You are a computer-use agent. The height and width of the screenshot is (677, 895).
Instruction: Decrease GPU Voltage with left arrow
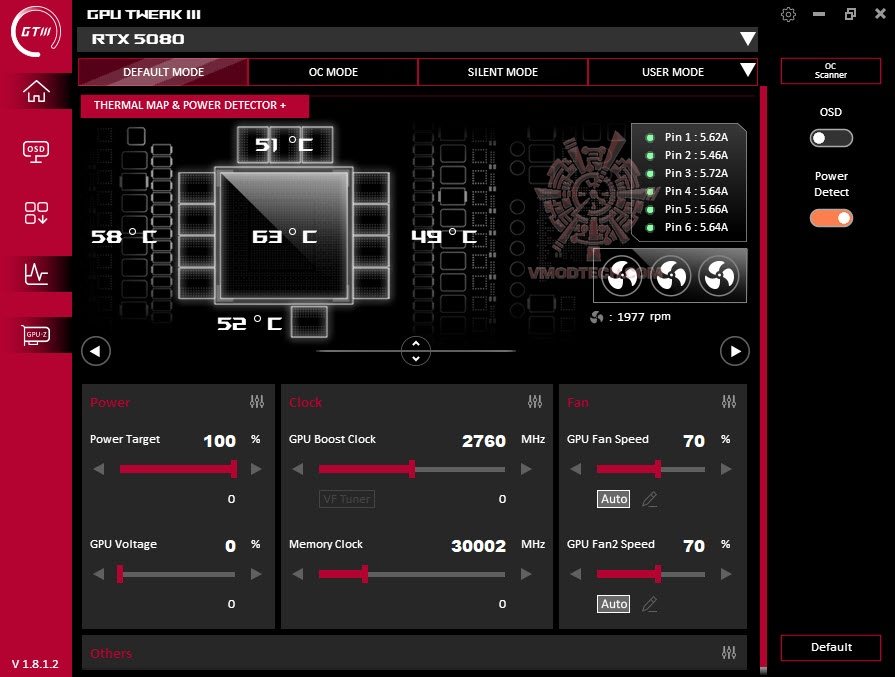coord(99,574)
